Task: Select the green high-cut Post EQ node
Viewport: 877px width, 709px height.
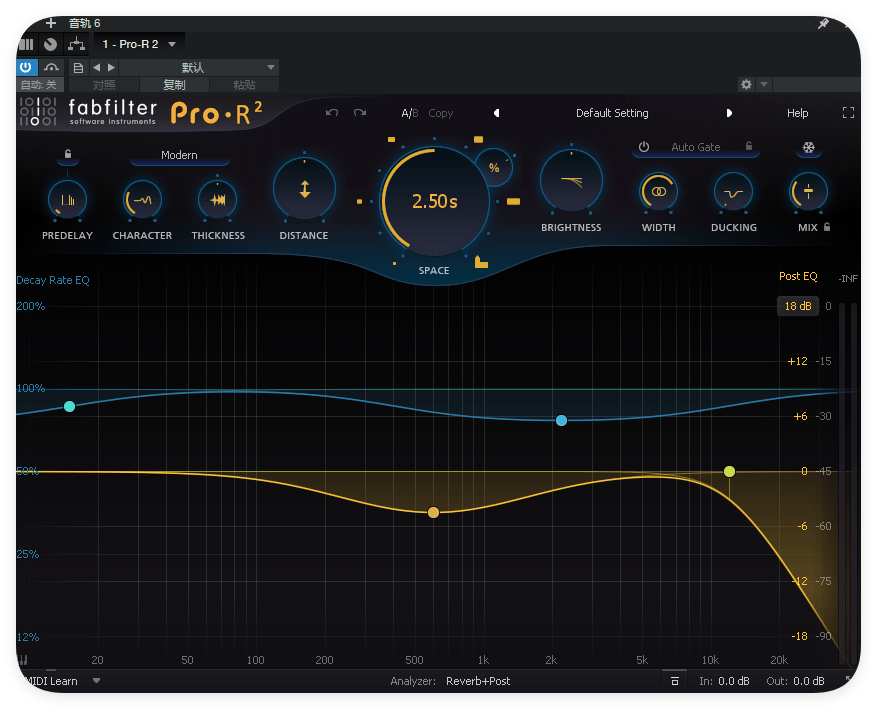Action: (729, 471)
